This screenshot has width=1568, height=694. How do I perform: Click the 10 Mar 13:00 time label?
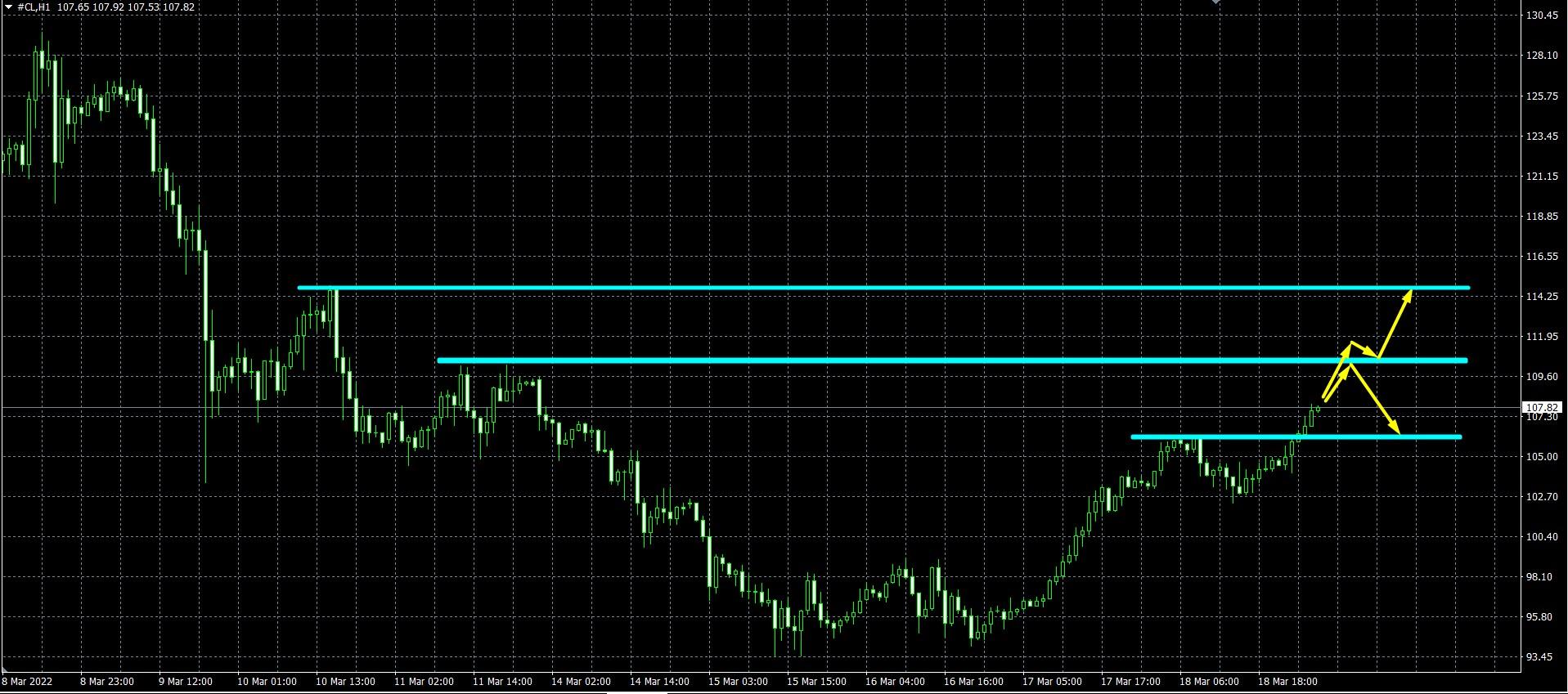coord(345,682)
